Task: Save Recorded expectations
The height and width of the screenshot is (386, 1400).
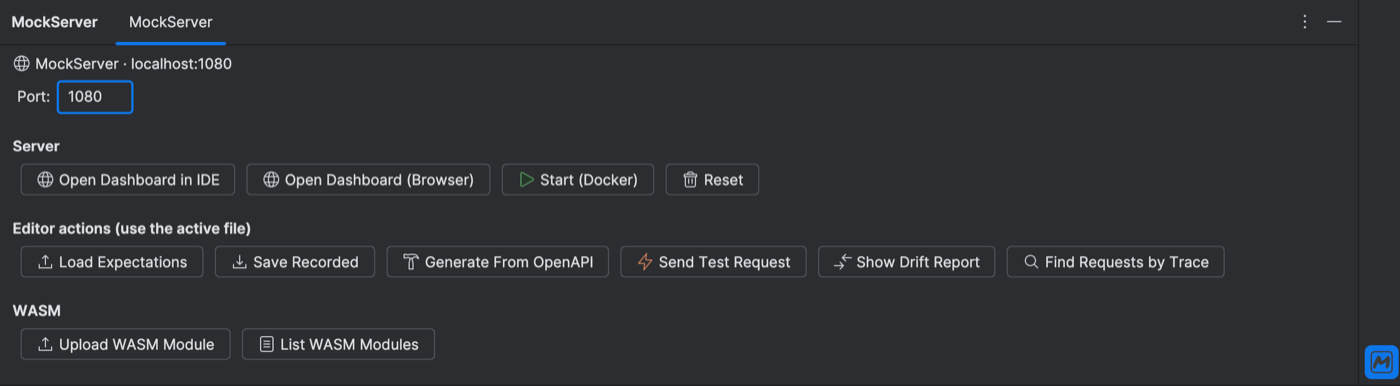Action: click(295, 262)
